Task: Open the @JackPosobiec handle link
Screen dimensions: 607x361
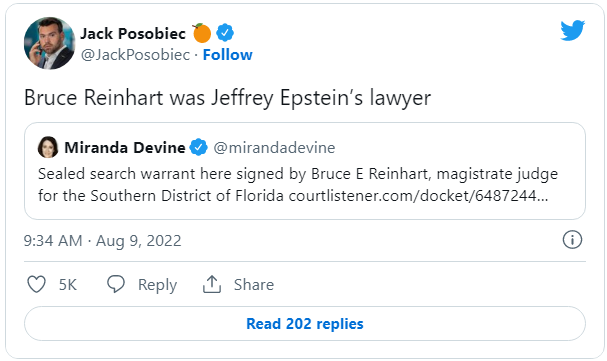Action: click(x=135, y=55)
